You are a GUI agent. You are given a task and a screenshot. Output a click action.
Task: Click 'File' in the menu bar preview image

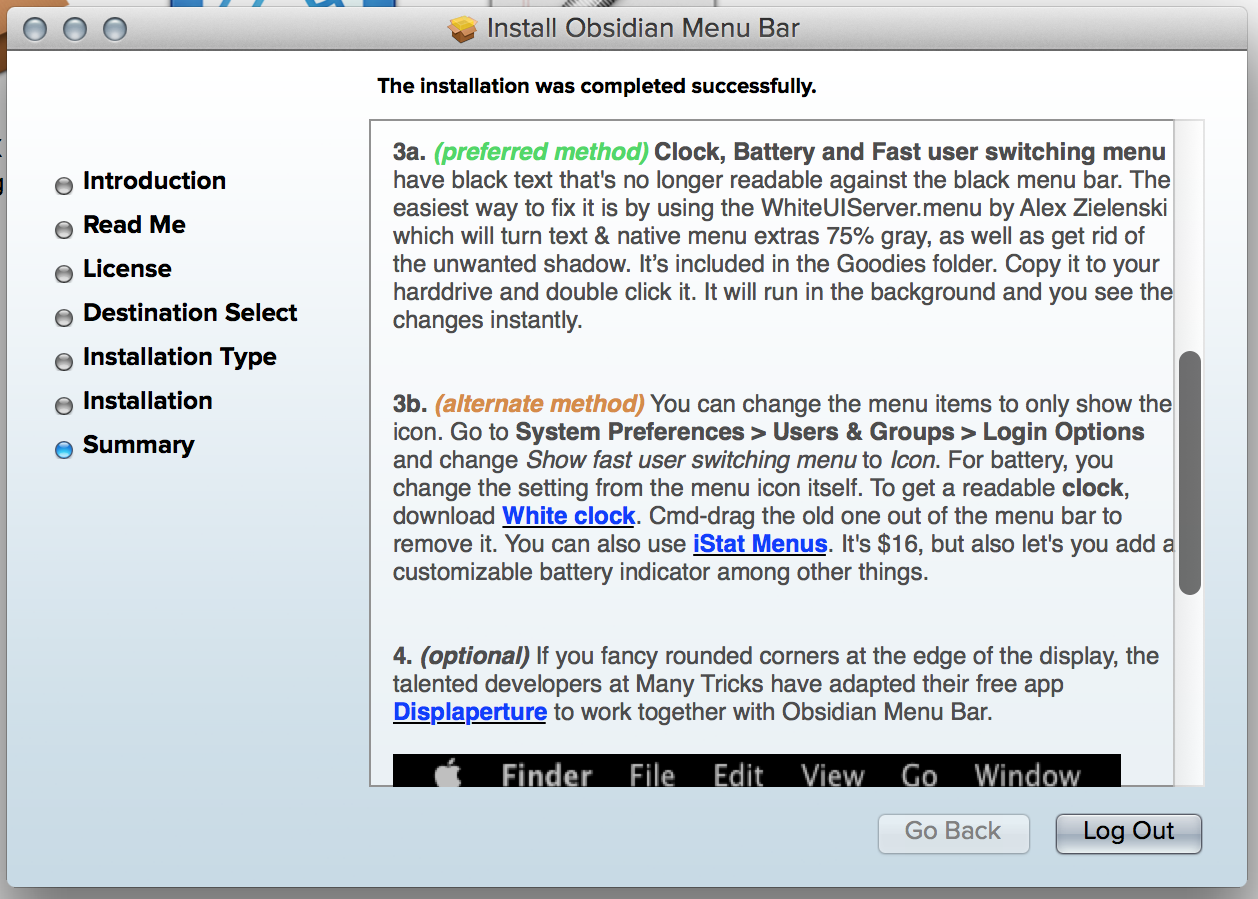652,775
